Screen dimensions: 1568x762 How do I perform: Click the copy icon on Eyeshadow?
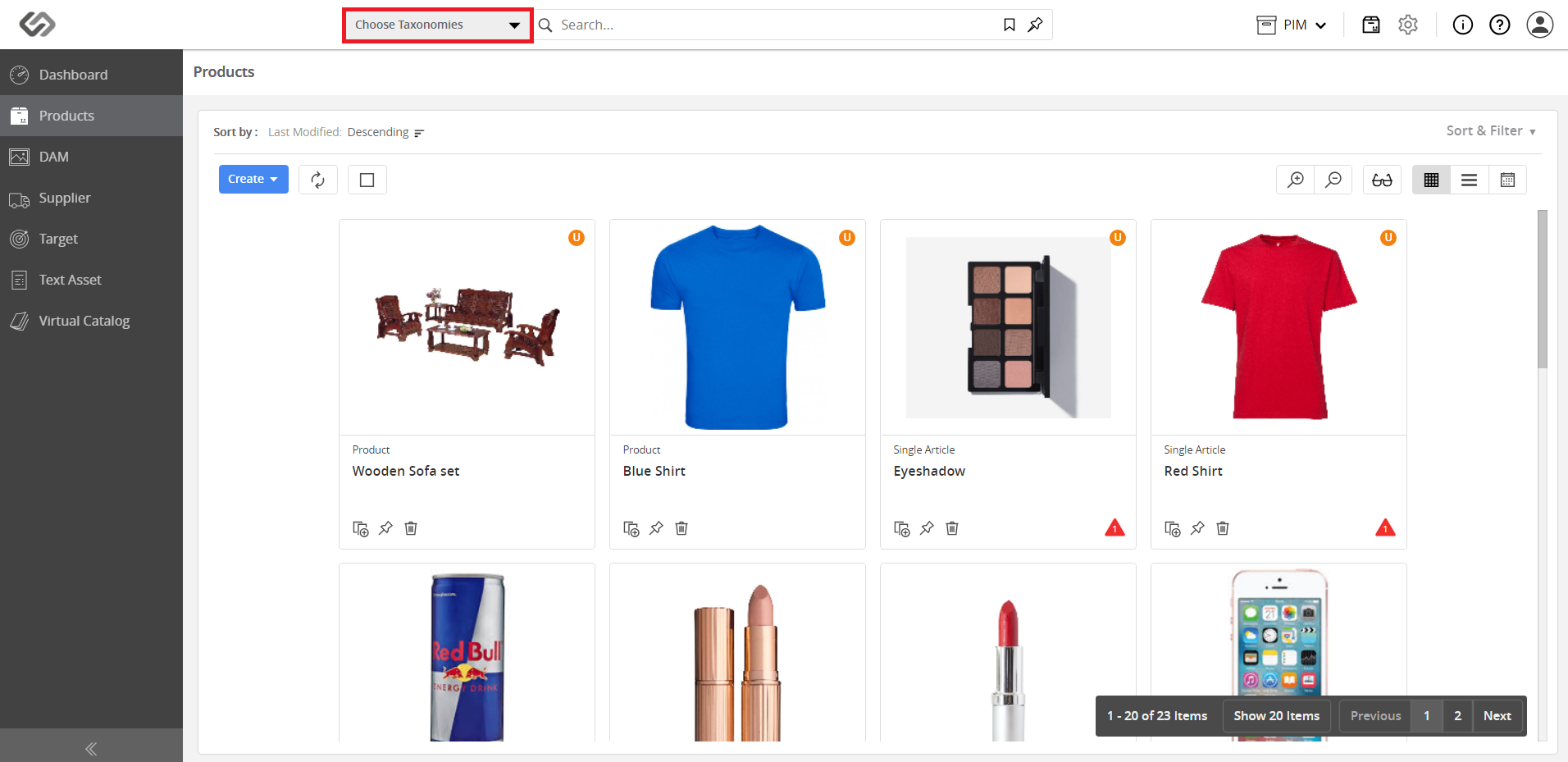[902, 528]
